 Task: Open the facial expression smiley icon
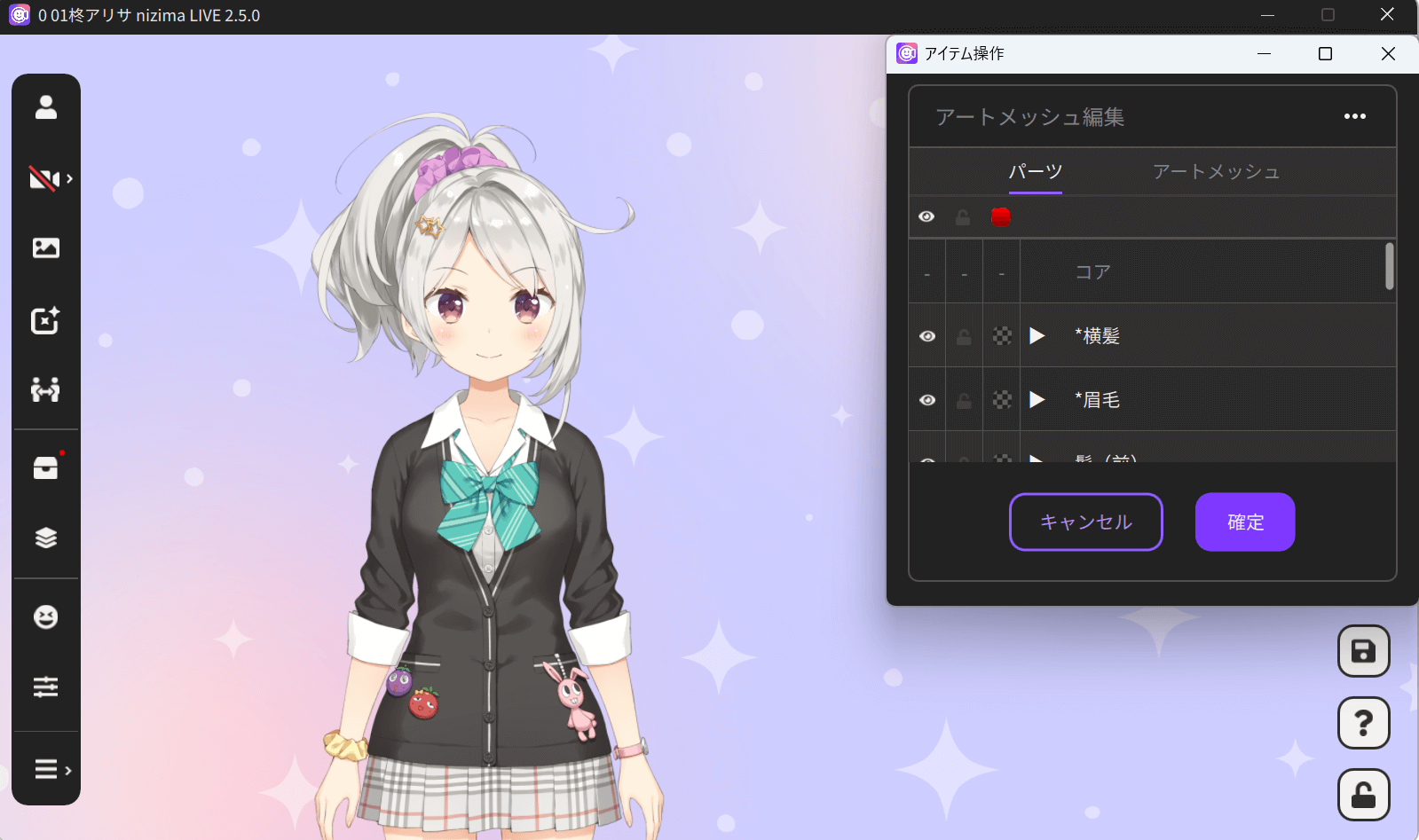click(x=46, y=616)
